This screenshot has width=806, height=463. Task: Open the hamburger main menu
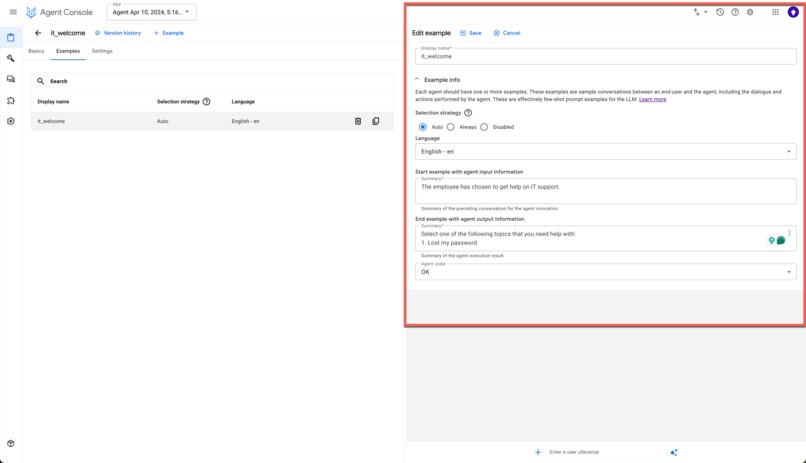[13, 12]
